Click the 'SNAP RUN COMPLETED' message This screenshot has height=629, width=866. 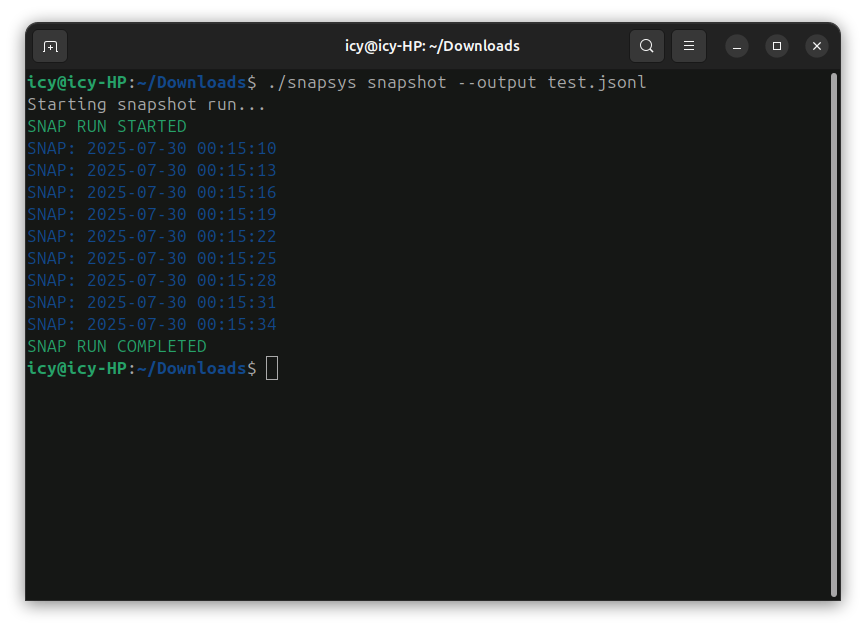(x=116, y=346)
